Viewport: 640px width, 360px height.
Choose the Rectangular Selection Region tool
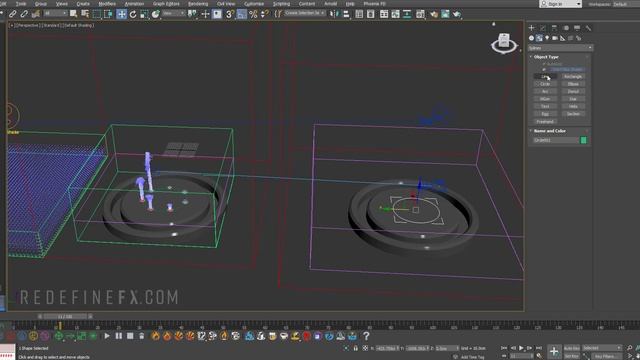pos(97,14)
